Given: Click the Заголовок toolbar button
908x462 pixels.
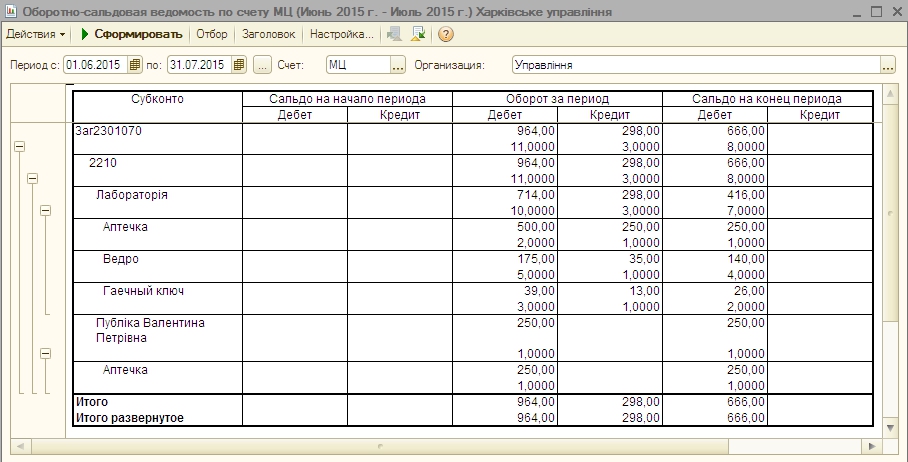Looking at the screenshot, I should 269,34.
